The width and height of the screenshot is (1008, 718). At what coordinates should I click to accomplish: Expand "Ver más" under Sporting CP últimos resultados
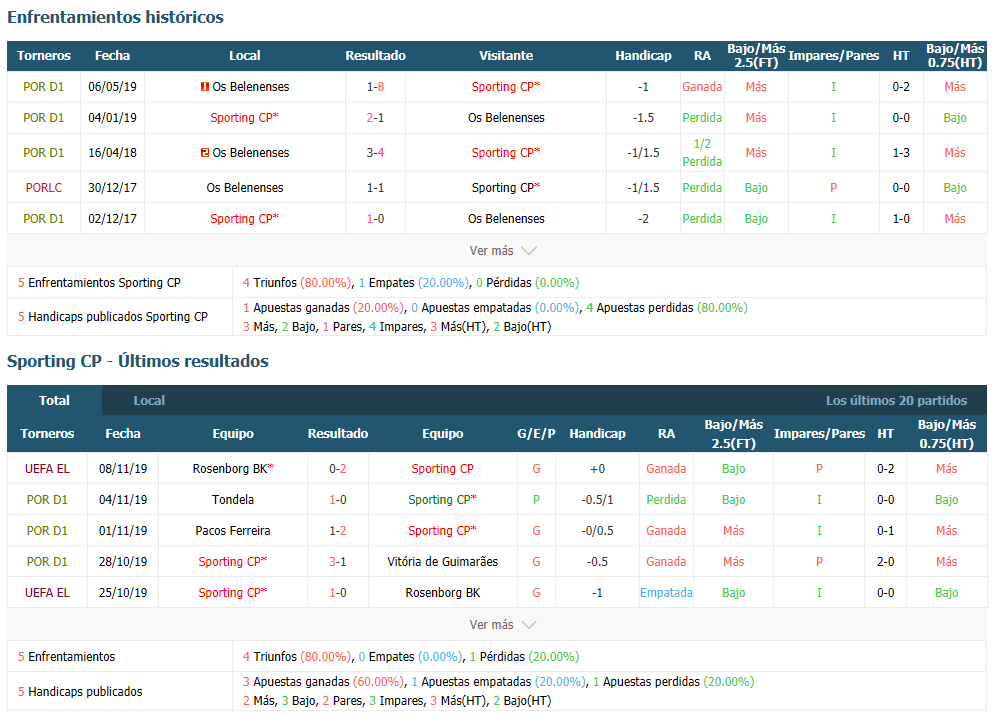(503, 625)
